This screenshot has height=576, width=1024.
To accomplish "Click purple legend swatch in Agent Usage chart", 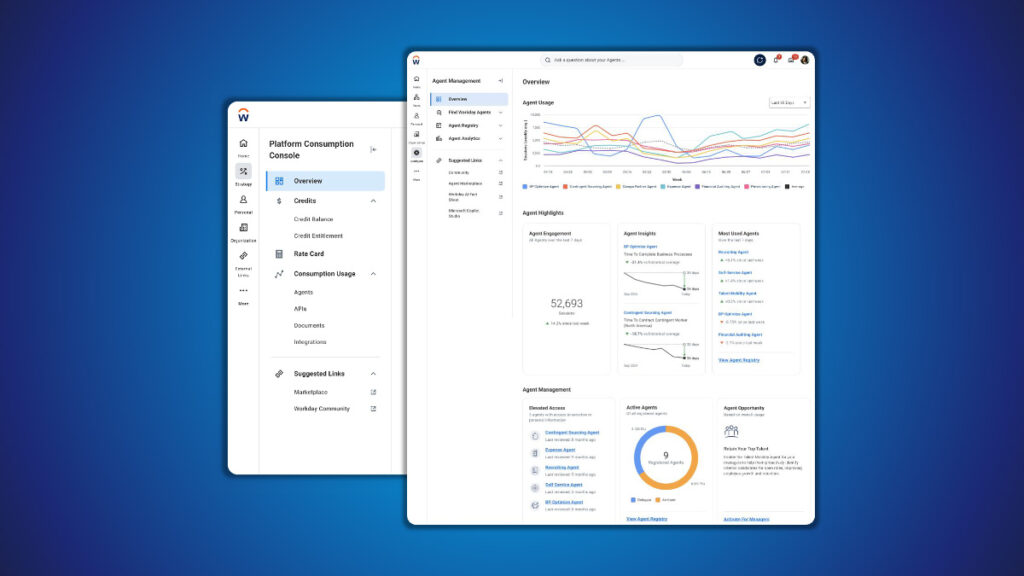I will (x=697, y=187).
